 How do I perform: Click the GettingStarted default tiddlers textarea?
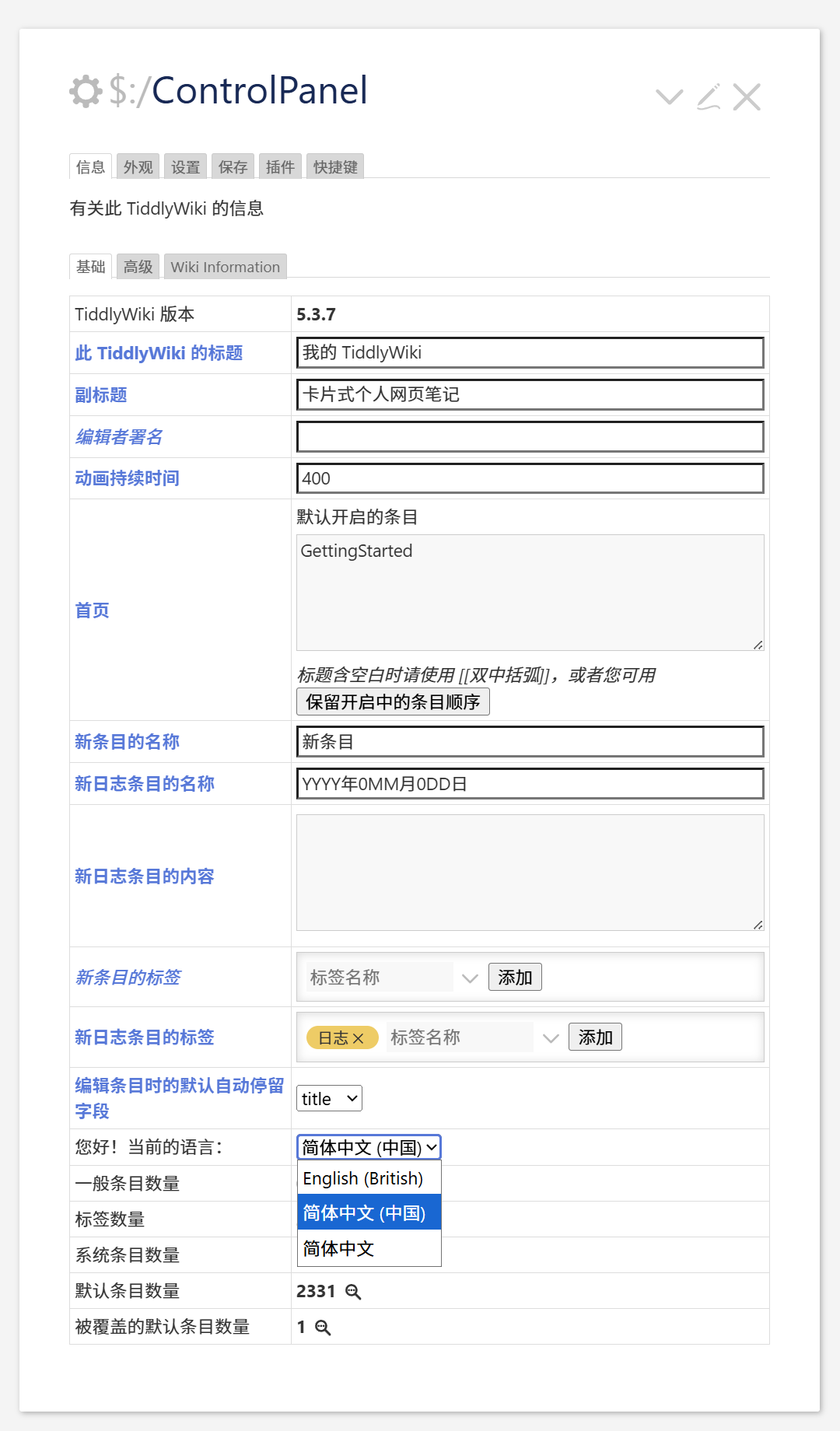tap(530, 593)
